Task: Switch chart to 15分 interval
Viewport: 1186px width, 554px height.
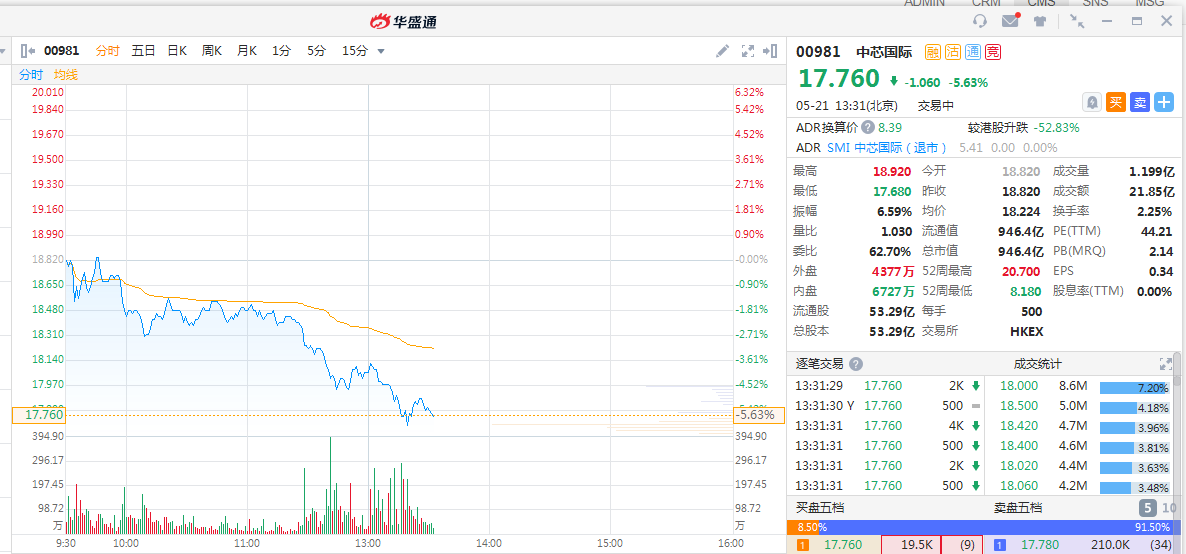Action: [355, 51]
